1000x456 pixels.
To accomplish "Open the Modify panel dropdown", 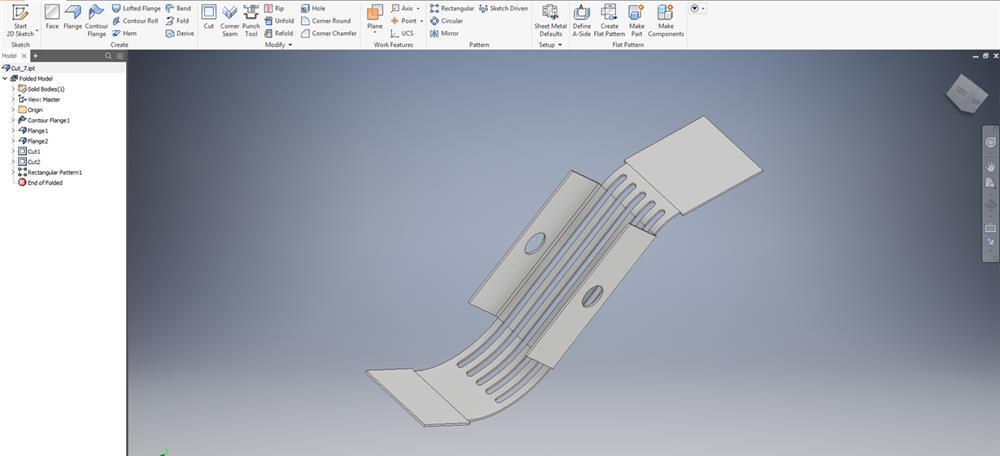I will [281, 45].
